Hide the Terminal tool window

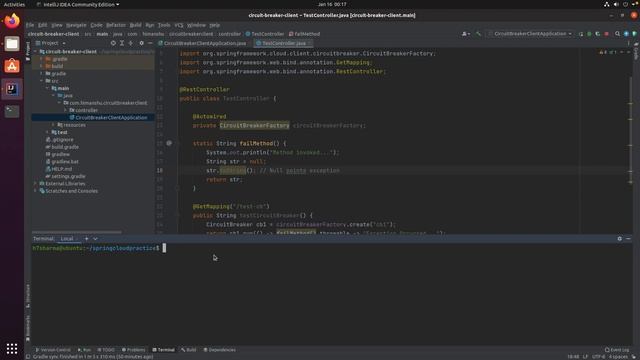pos(629,239)
